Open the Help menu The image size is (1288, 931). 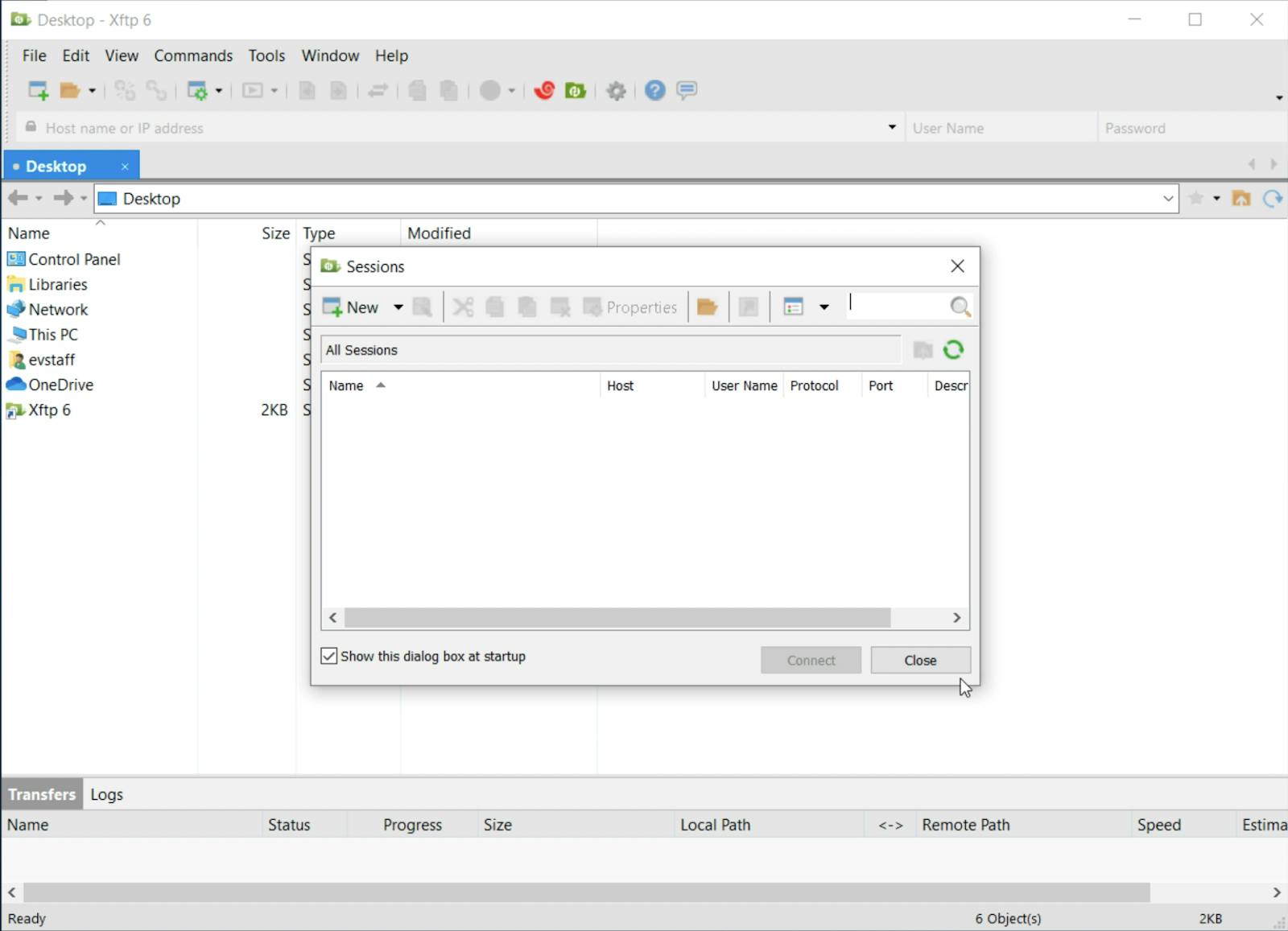point(391,56)
